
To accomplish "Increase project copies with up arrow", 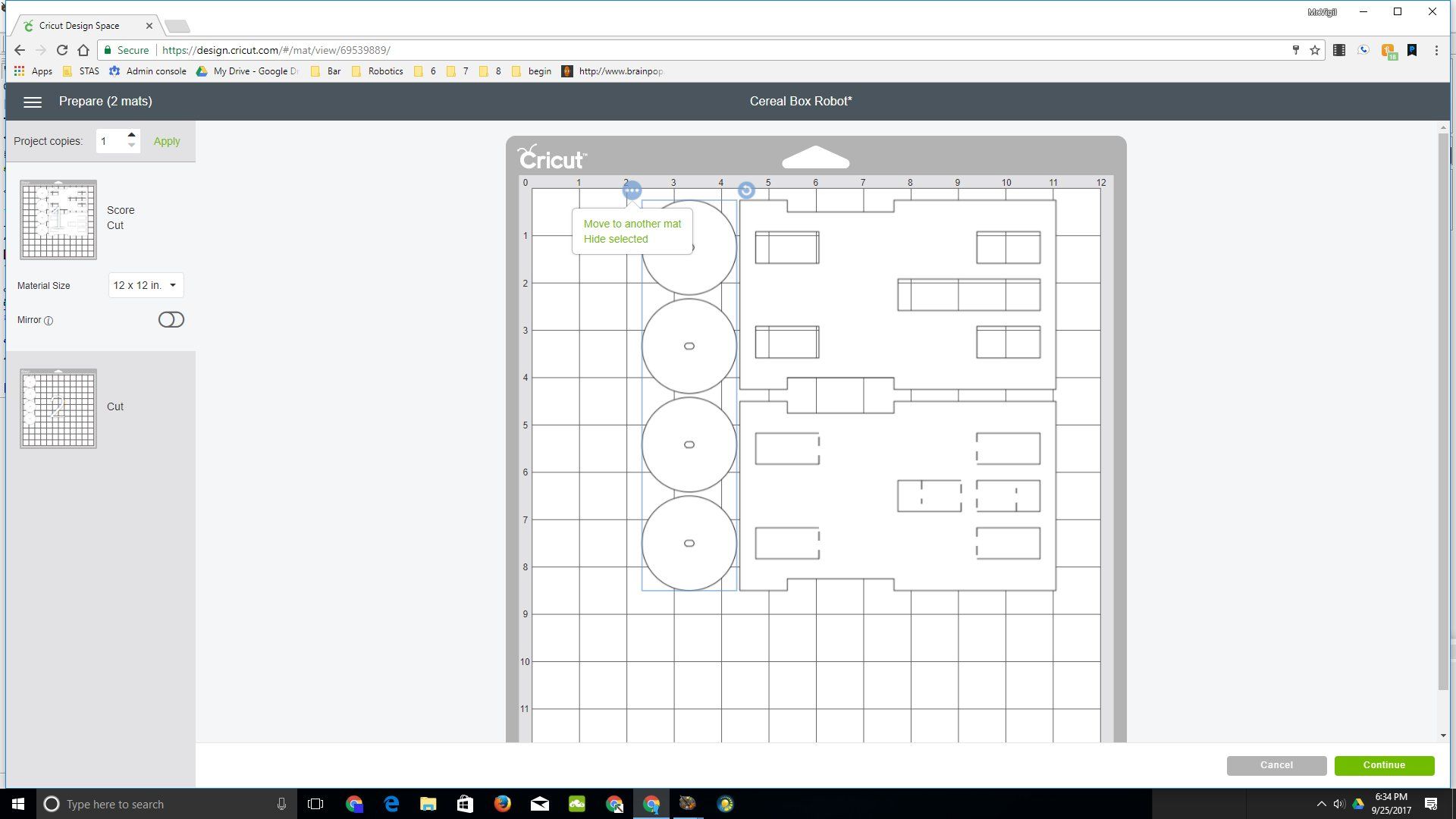I will pos(132,136).
